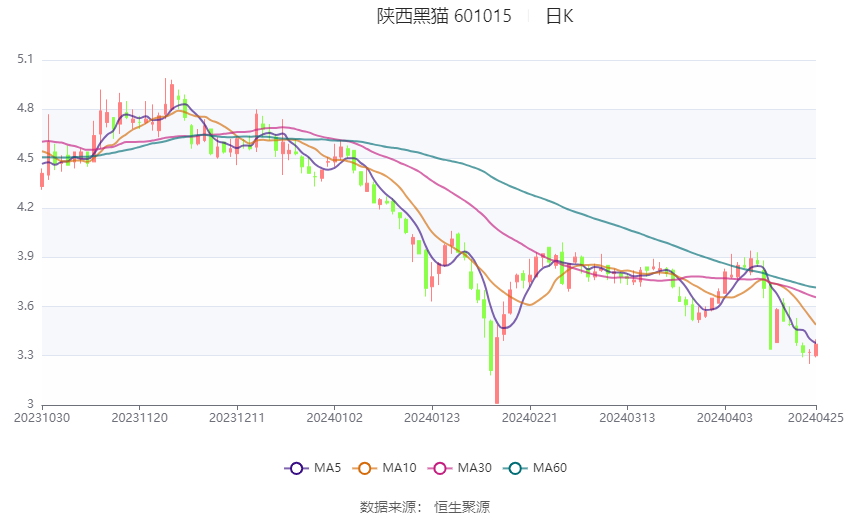The width and height of the screenshot is (850, 517).
Task: Click the pink MA30 legend circle marker
Action: (x=438, y=468)
